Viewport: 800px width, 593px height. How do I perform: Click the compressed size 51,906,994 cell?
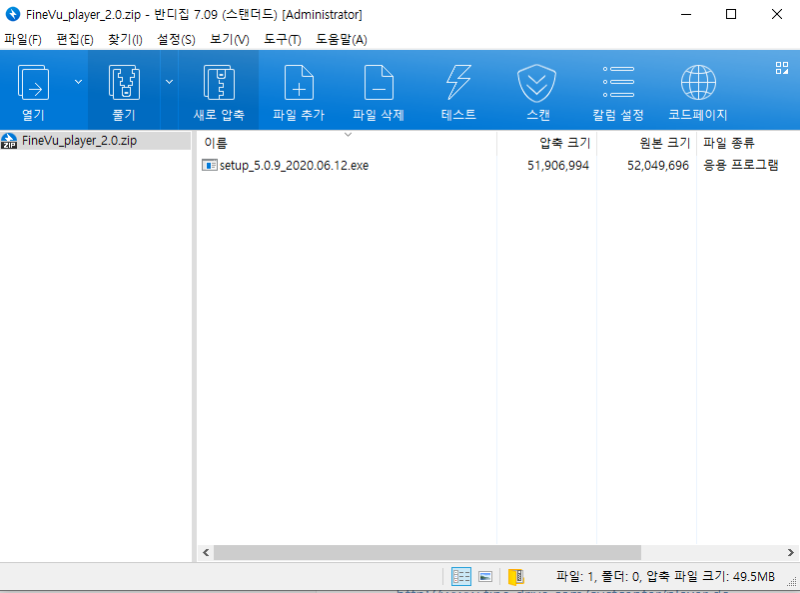(x=558, y=165)
